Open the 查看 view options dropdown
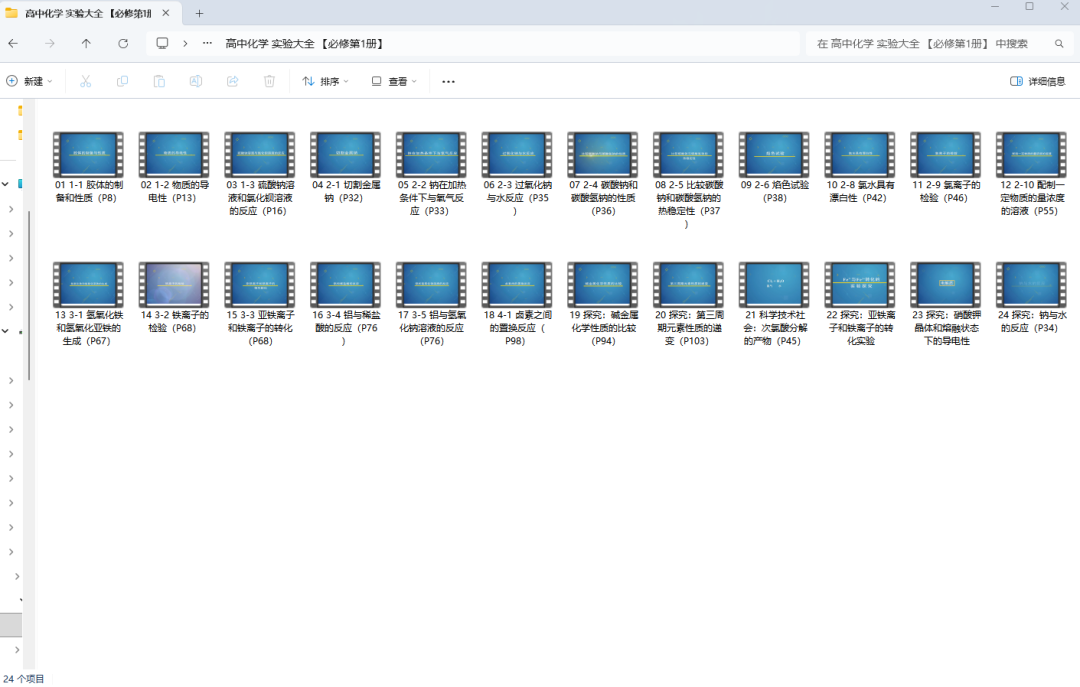This screenshot has height=687, width=1080. point(394,81)
